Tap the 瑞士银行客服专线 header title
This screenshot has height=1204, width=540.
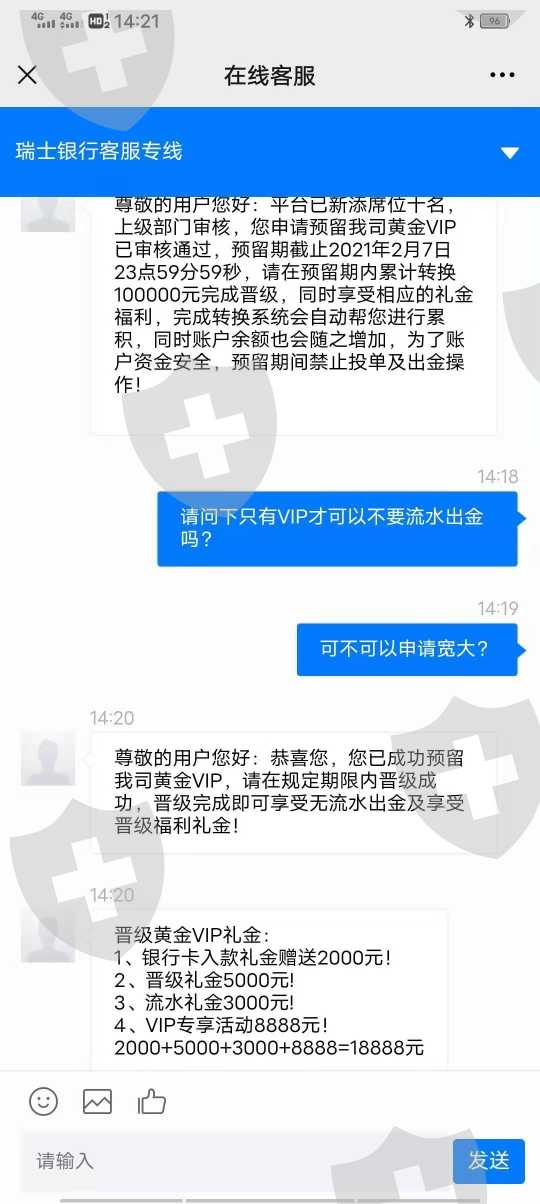click(x=99, y=152)
